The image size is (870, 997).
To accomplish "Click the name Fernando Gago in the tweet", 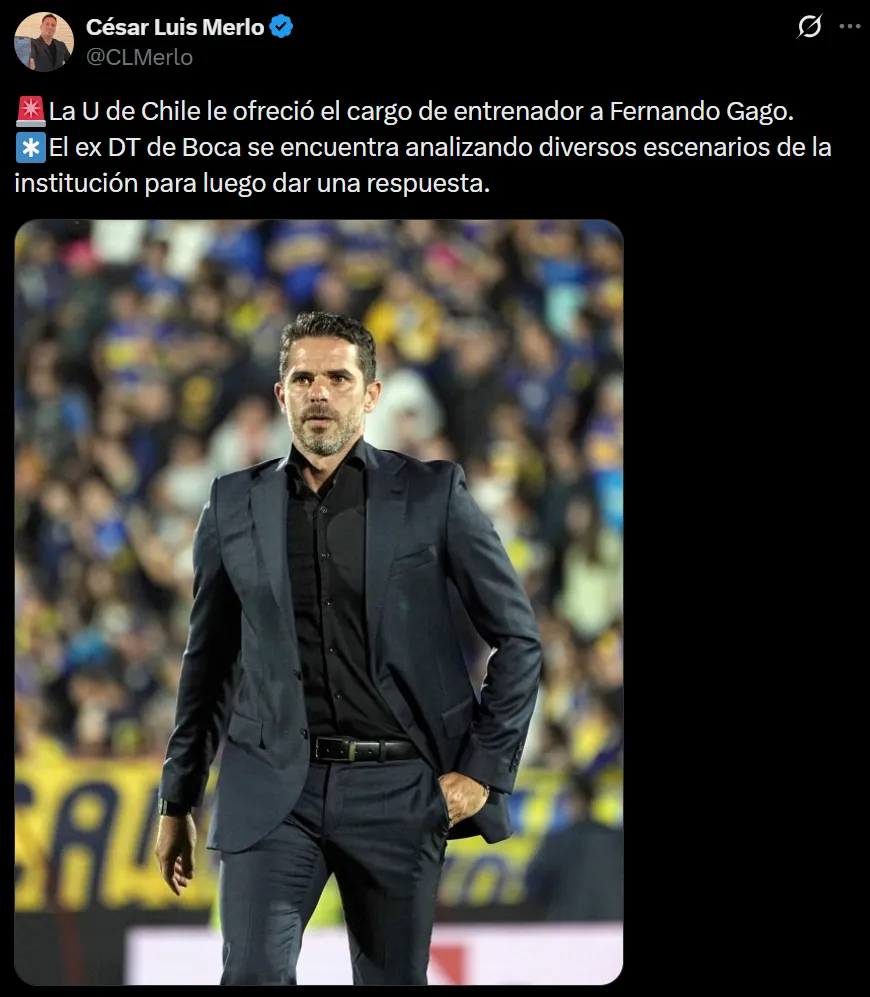I will (701, 111).
